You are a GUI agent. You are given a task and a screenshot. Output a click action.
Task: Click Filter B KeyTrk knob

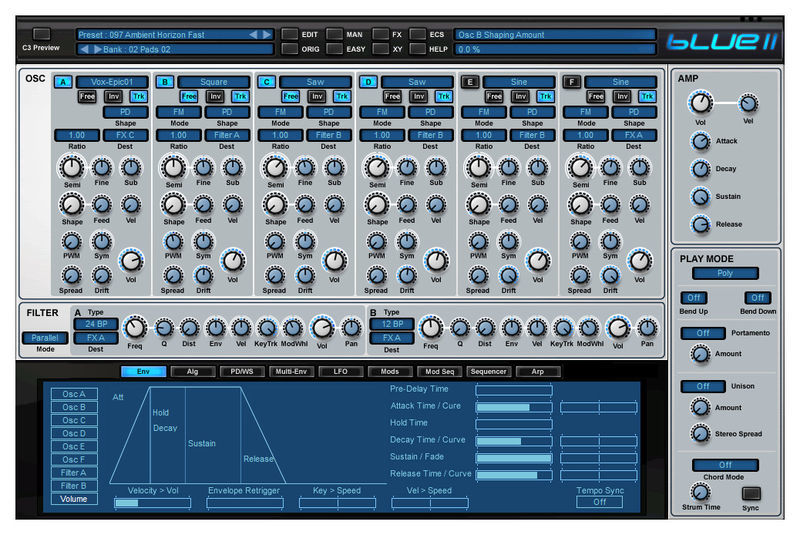562,328
